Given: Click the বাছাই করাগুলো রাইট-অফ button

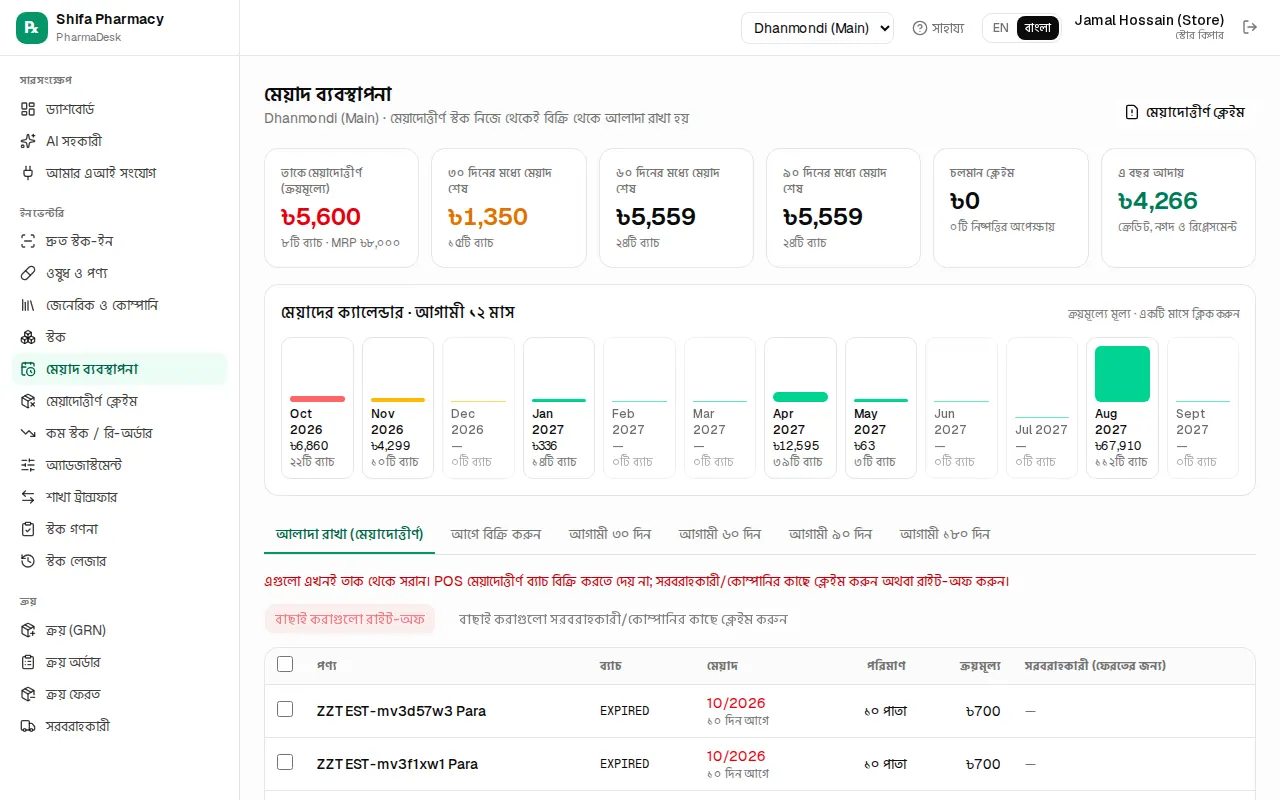Looking at the screenshot, I should (350, 619).
